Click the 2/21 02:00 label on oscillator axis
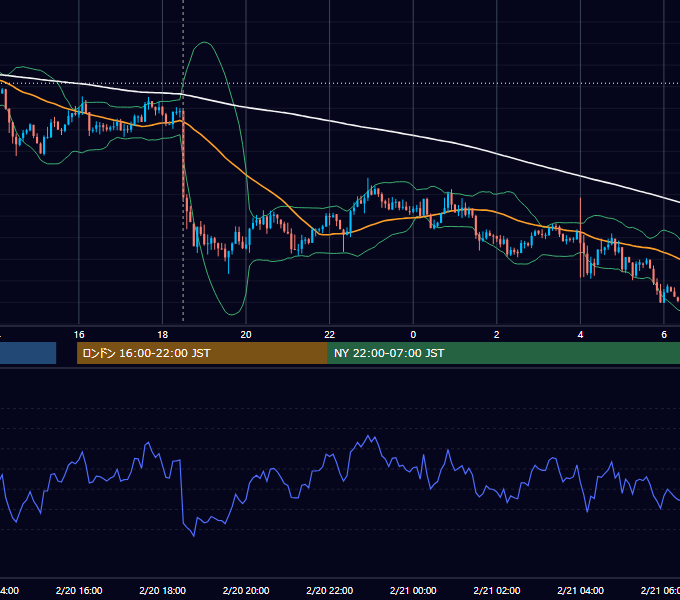The height and width of the screenshot is (600, 680). point(497,590)
